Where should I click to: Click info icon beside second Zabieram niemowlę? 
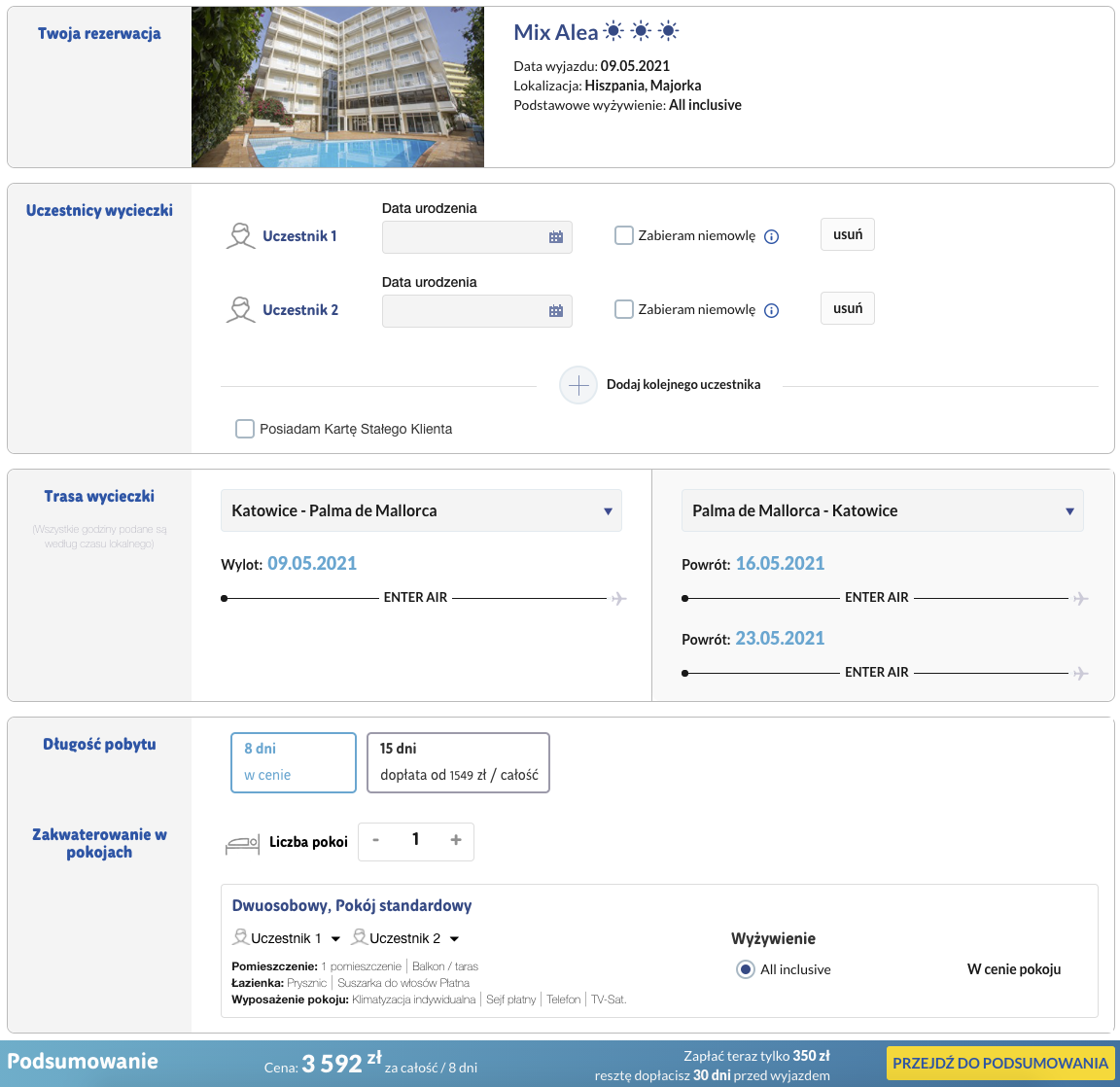click(x=771, y=311)
